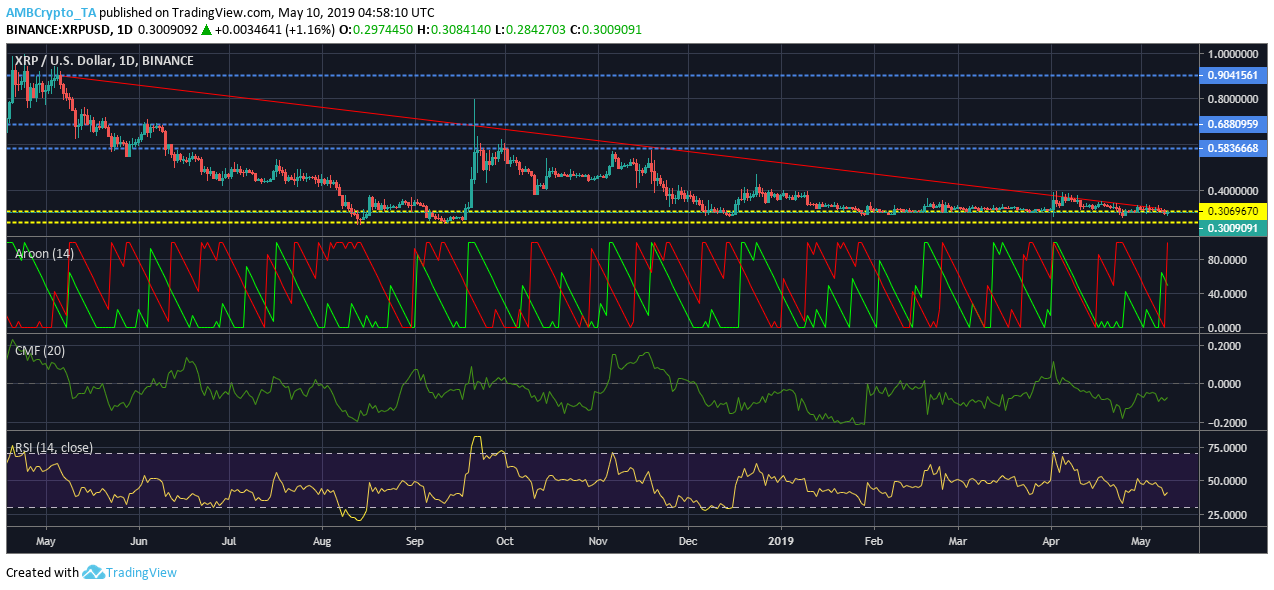Click the yellow 0.3069670 support price label
Viewport: 1274px width, 590px height.
tap(1237, 211)
